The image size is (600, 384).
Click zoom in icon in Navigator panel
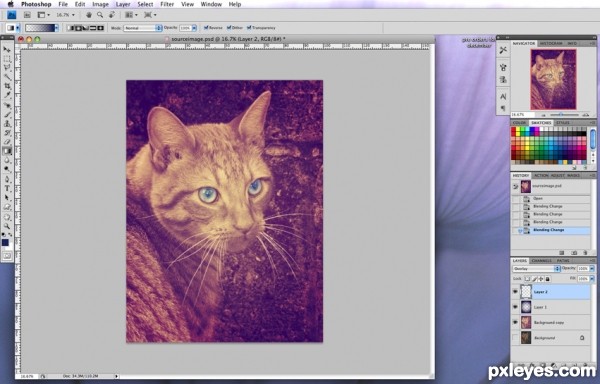pyautogui.click(x=586, y=114)
